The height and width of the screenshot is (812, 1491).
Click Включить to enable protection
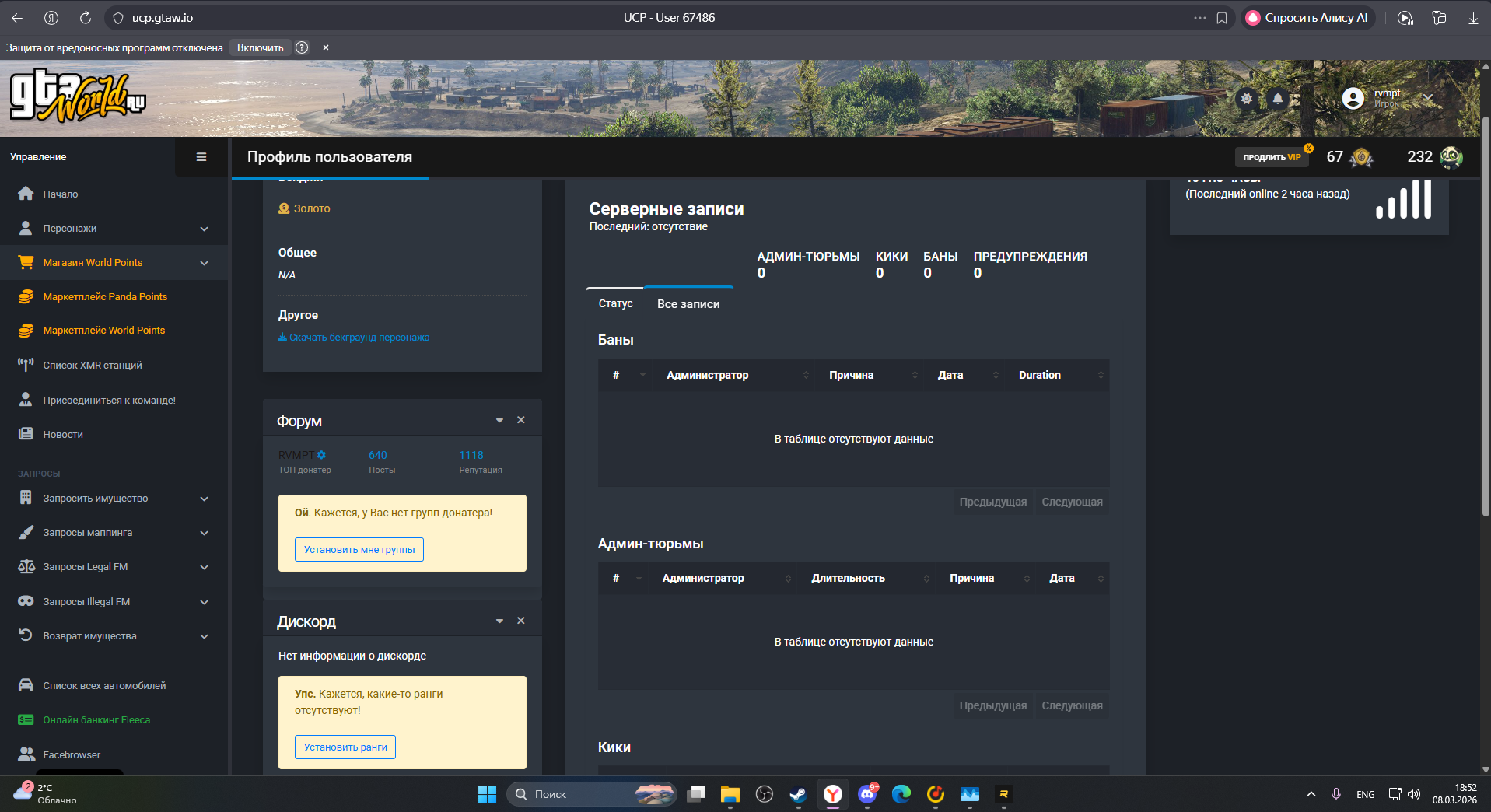pyautogui.click(x=260, y=47)
